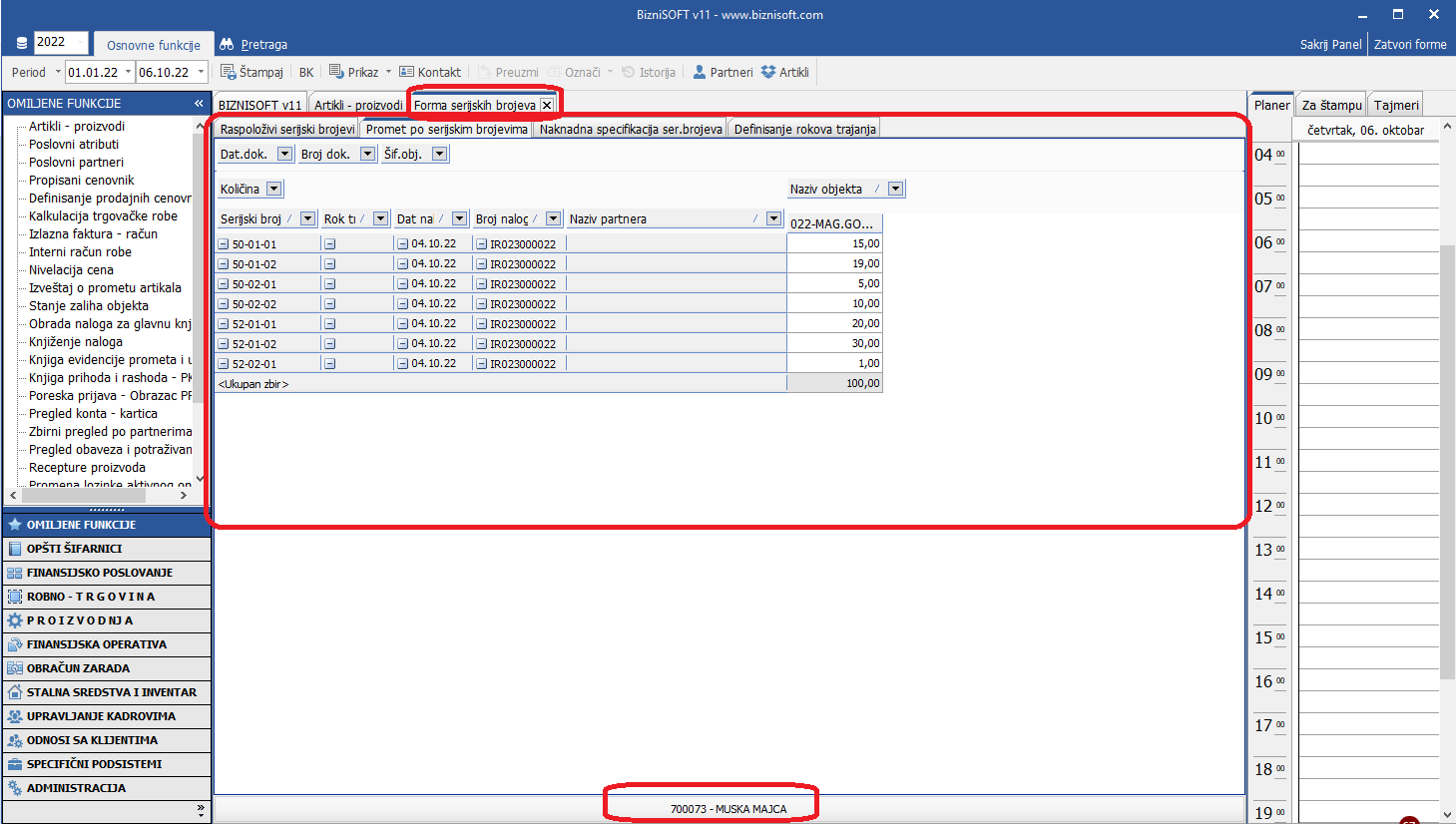This screenshot has width=1456, height=824.
Task: Click Zatvori forme button
Action: click(1409, 44)
